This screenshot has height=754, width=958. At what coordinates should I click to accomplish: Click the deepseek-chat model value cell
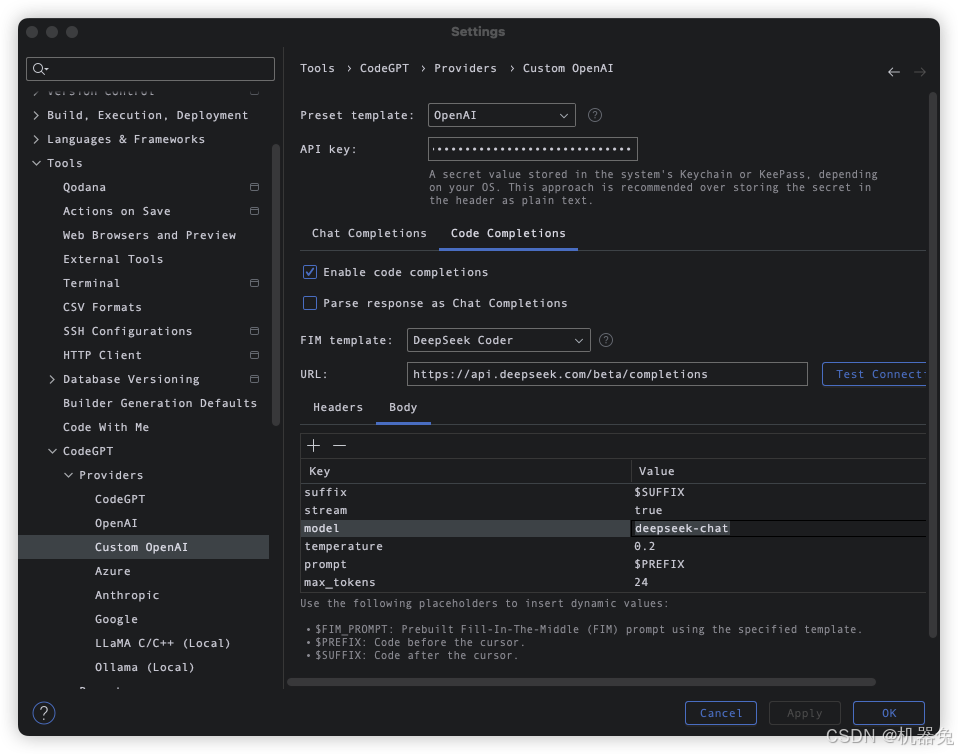(x=778, y=528)
